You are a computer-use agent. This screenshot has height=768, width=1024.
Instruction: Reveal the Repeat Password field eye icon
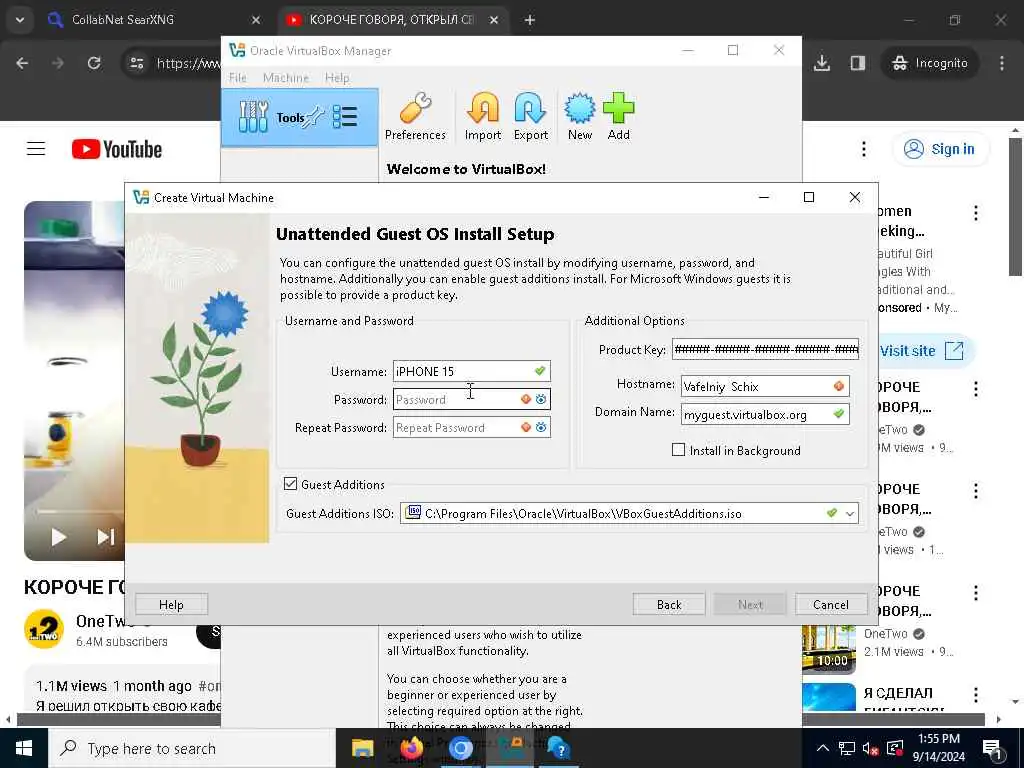pyautogui.click(x=541, y=427)
